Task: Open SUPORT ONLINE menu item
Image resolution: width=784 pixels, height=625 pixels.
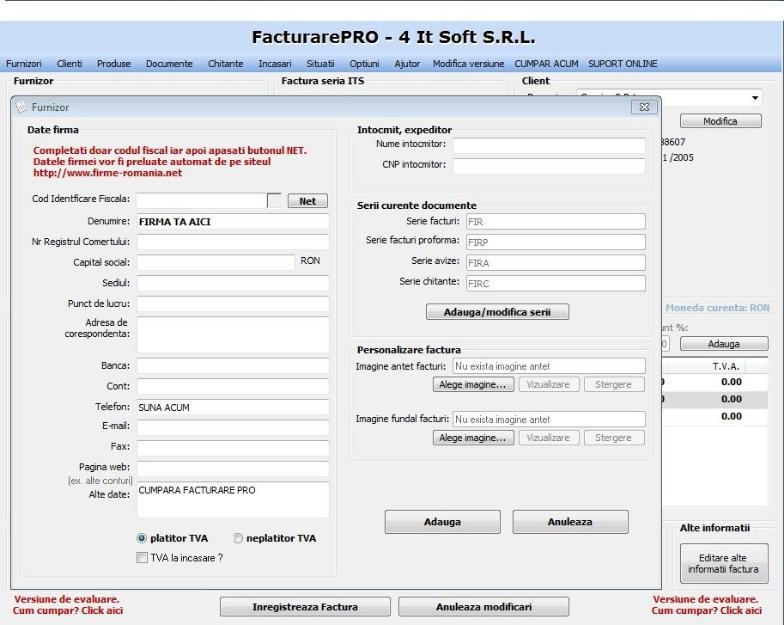Action: point(622,64)
